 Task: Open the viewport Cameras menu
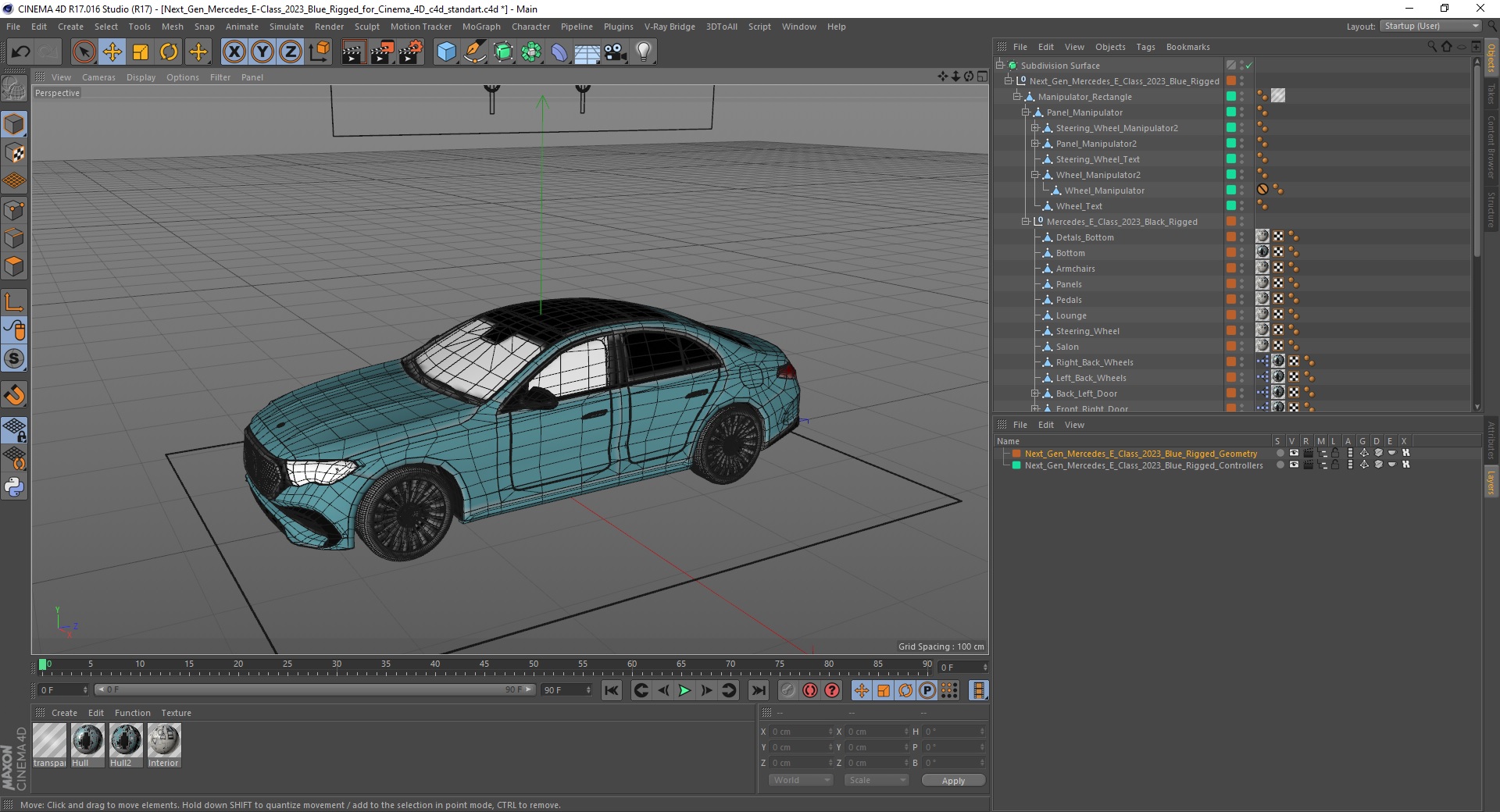[98, 77]
